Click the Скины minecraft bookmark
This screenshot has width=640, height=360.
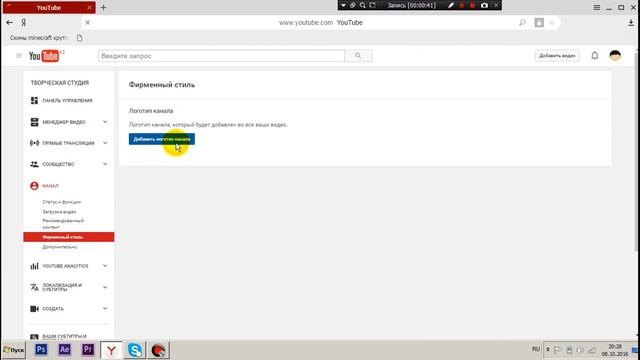(x=38, y=38)
